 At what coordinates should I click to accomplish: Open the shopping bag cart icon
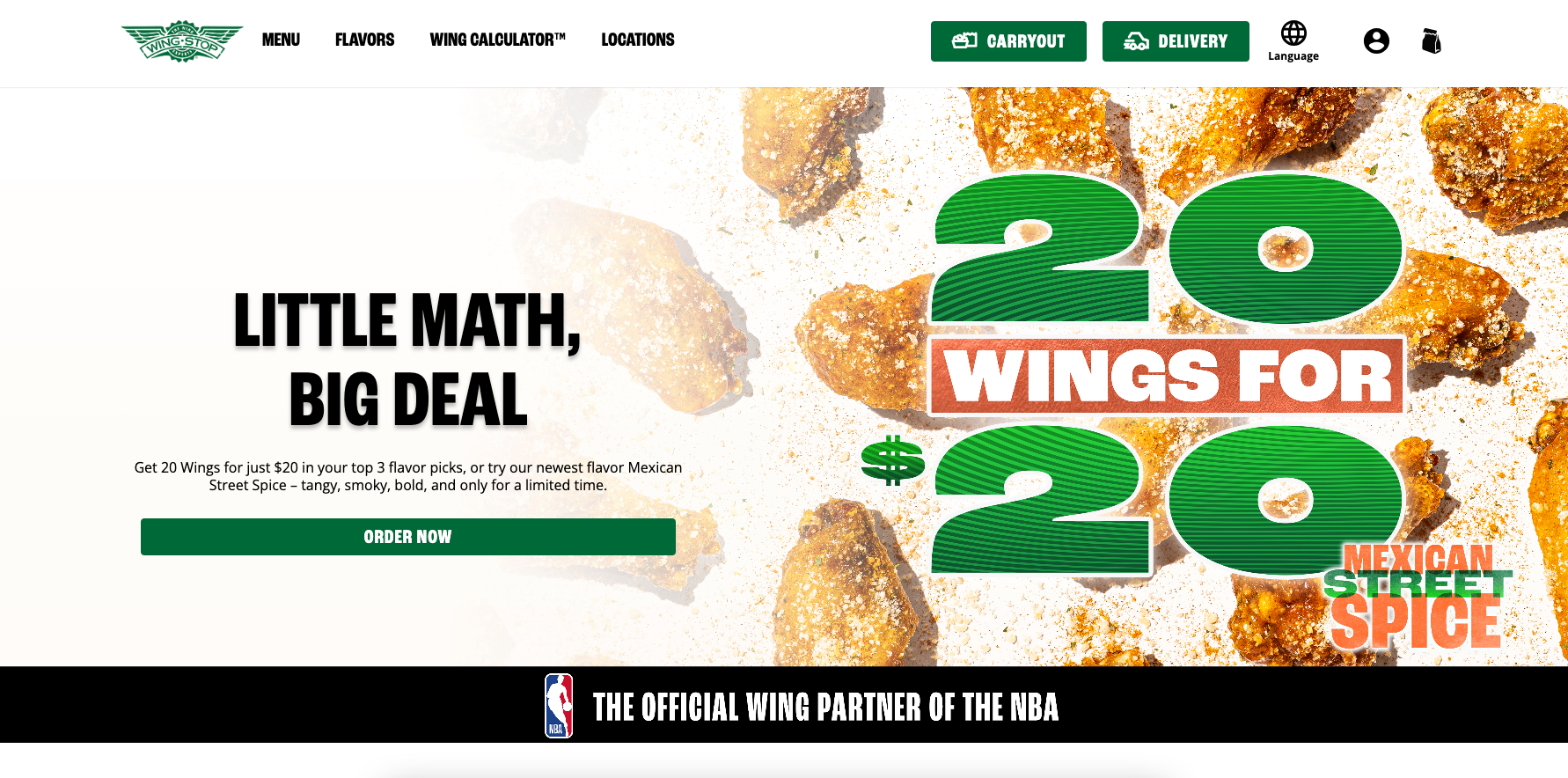click(1432, 40)
